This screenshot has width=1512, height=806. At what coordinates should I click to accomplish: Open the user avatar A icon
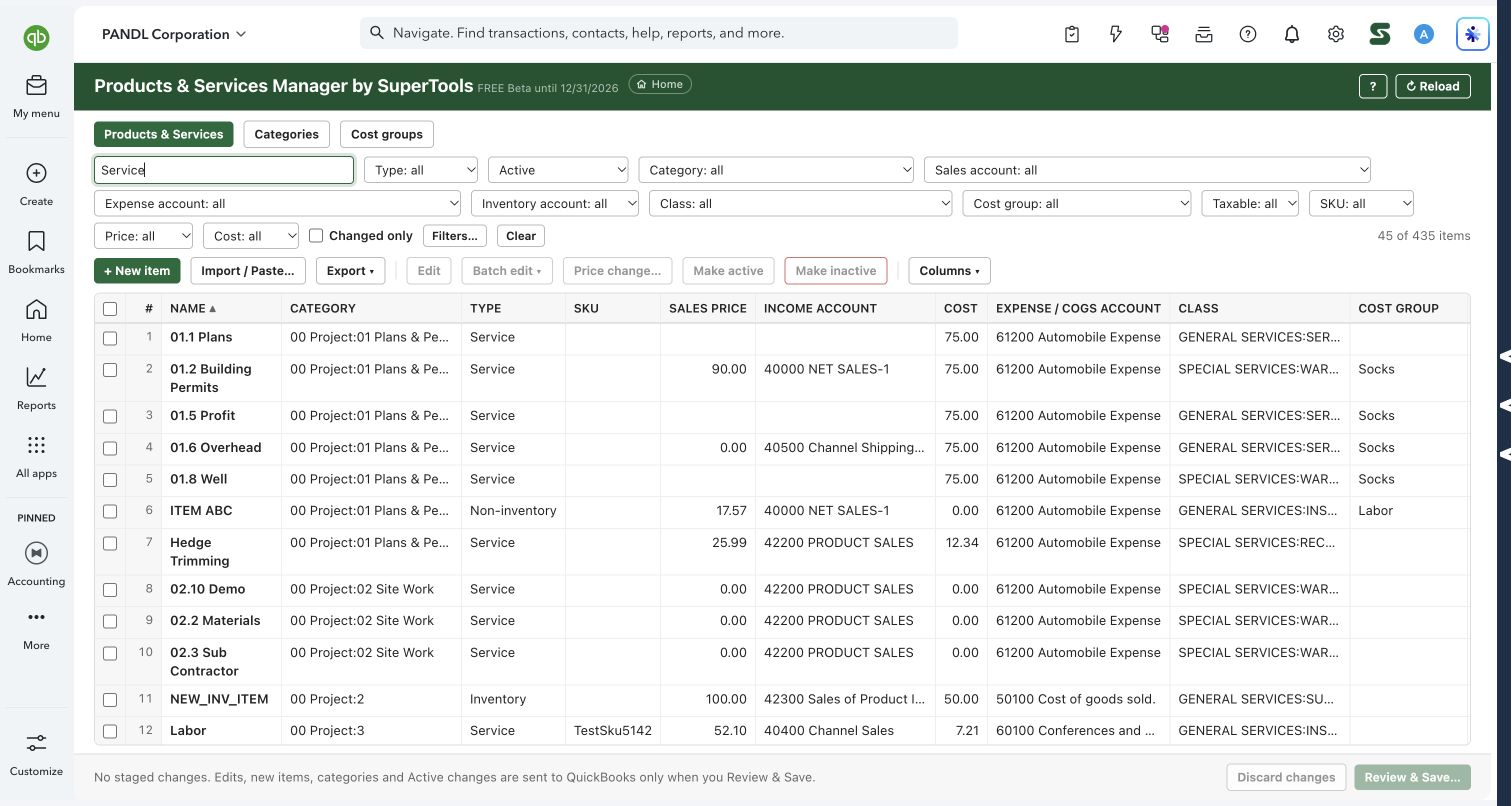point(1424,34)
